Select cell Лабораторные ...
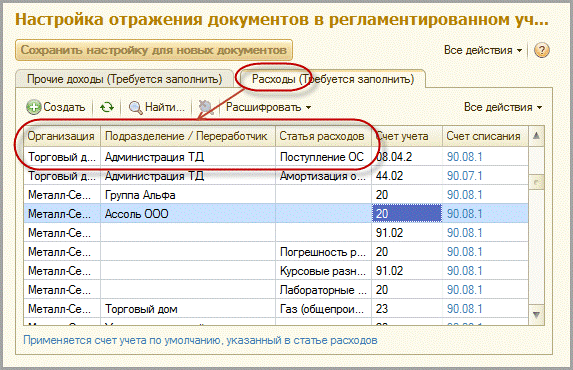Screen dimensions: 573x370 click(x=323, y=290)
